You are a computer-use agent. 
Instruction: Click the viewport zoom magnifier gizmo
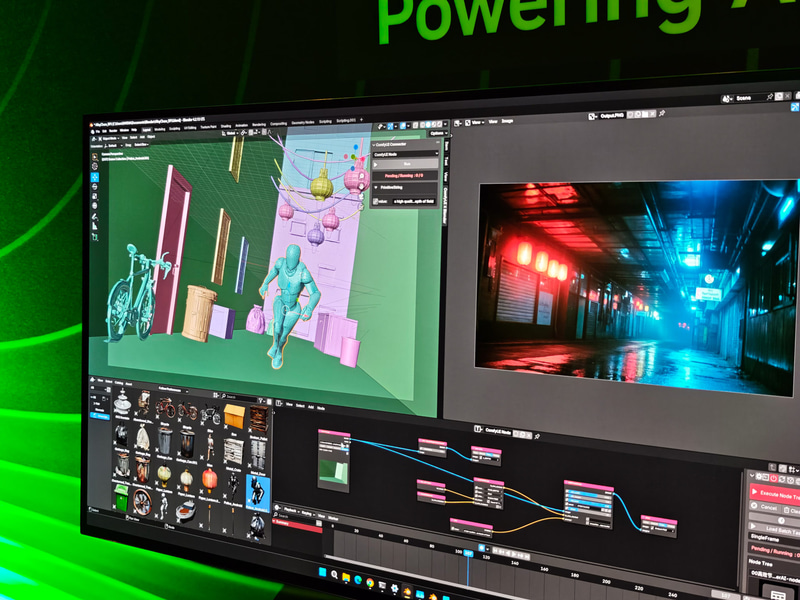point(362,176)
